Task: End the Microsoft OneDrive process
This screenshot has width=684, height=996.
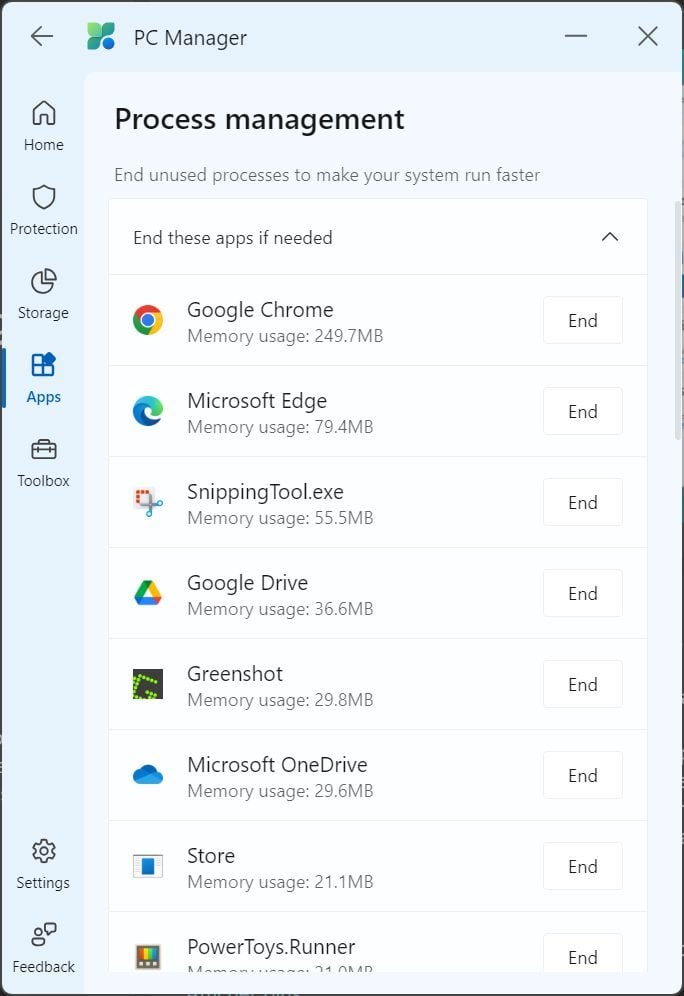Action: (x=582, y=775)
